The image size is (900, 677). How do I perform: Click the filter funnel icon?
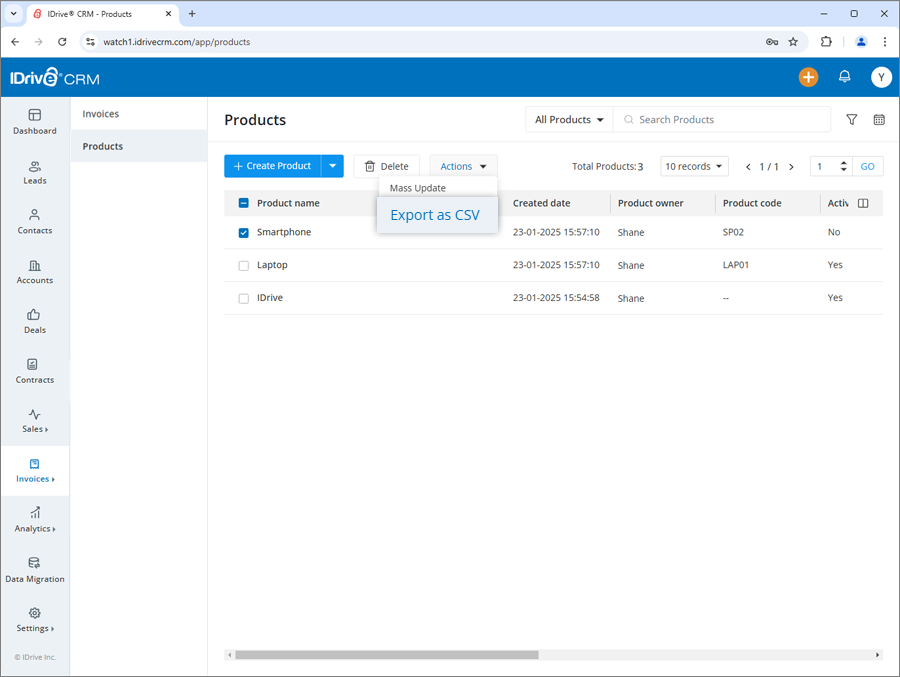click(851, 119)
